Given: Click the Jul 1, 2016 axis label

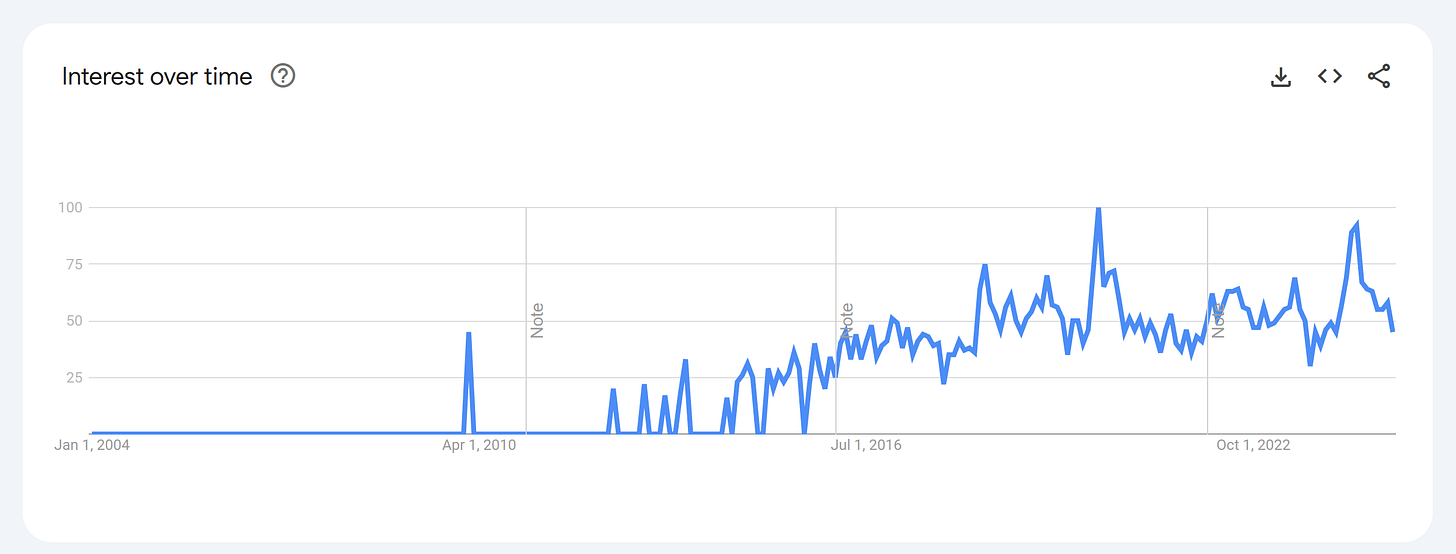Looking at the screenshot, I should (866, 445).
